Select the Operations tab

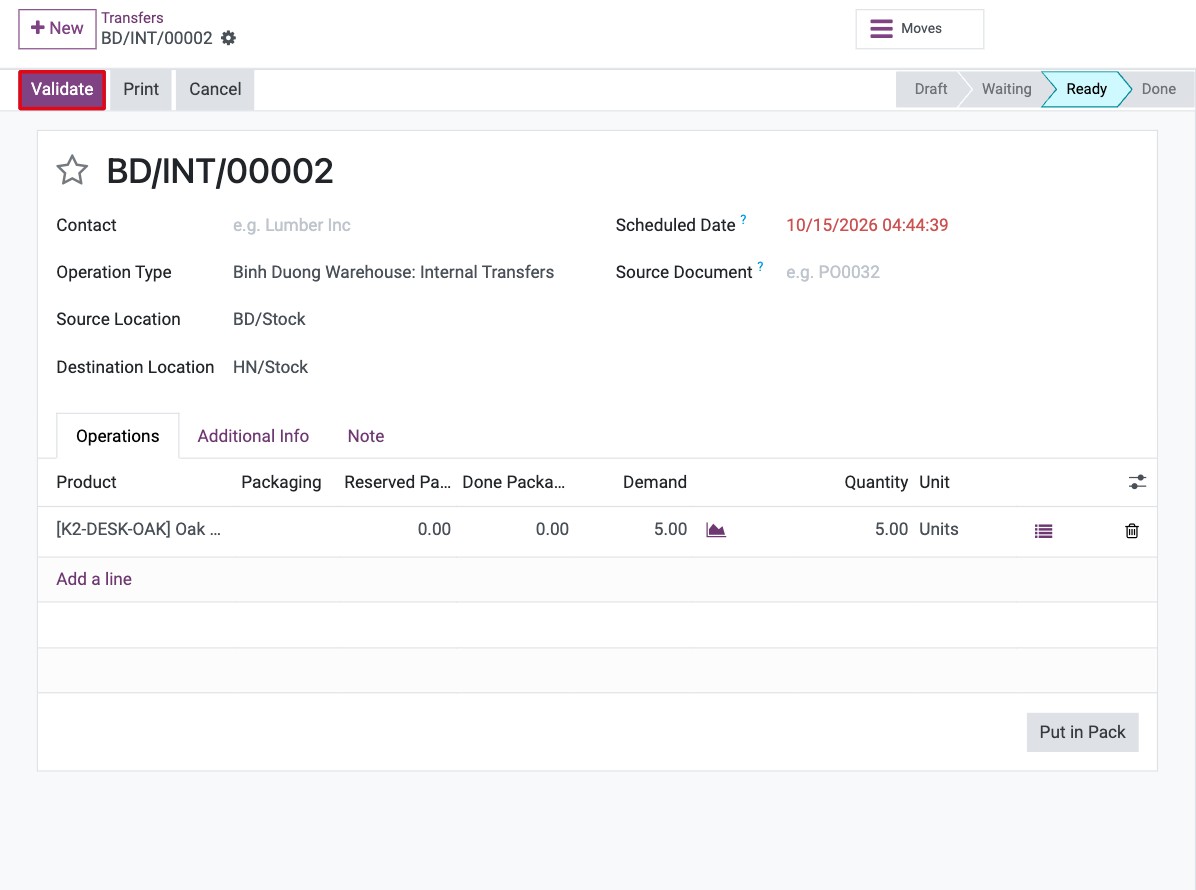click(117, 436)
